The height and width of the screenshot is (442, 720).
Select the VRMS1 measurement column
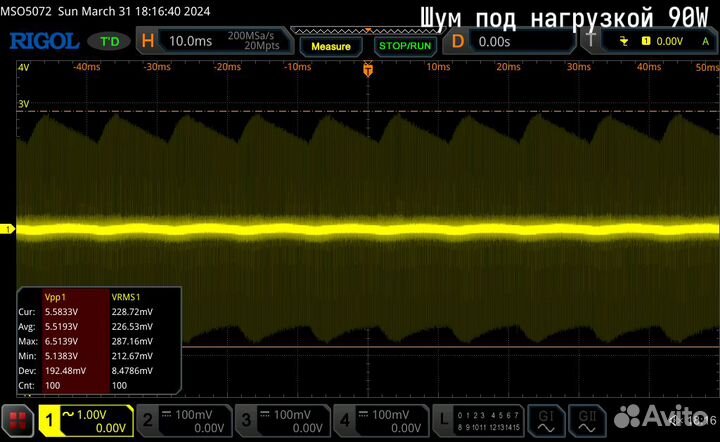coord(138,297)
